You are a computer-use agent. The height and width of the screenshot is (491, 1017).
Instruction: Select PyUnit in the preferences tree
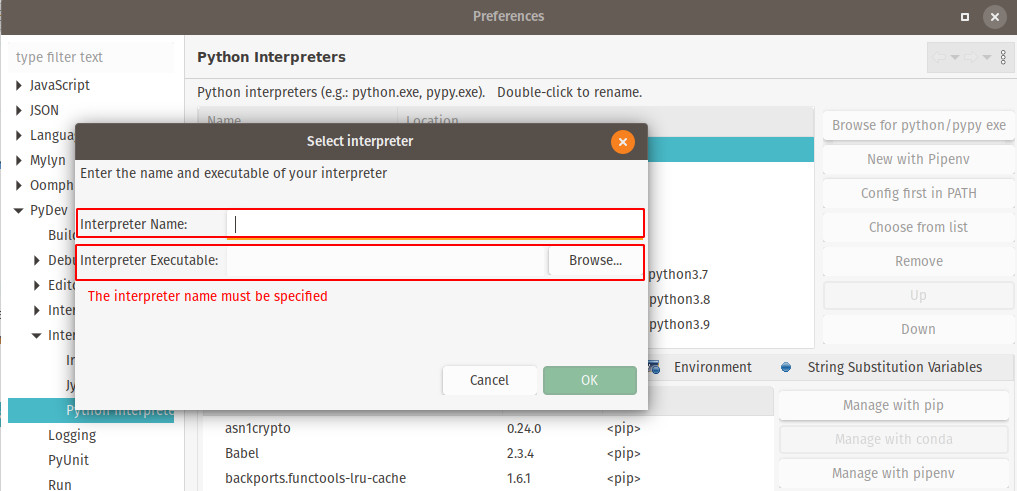[68, 460]
